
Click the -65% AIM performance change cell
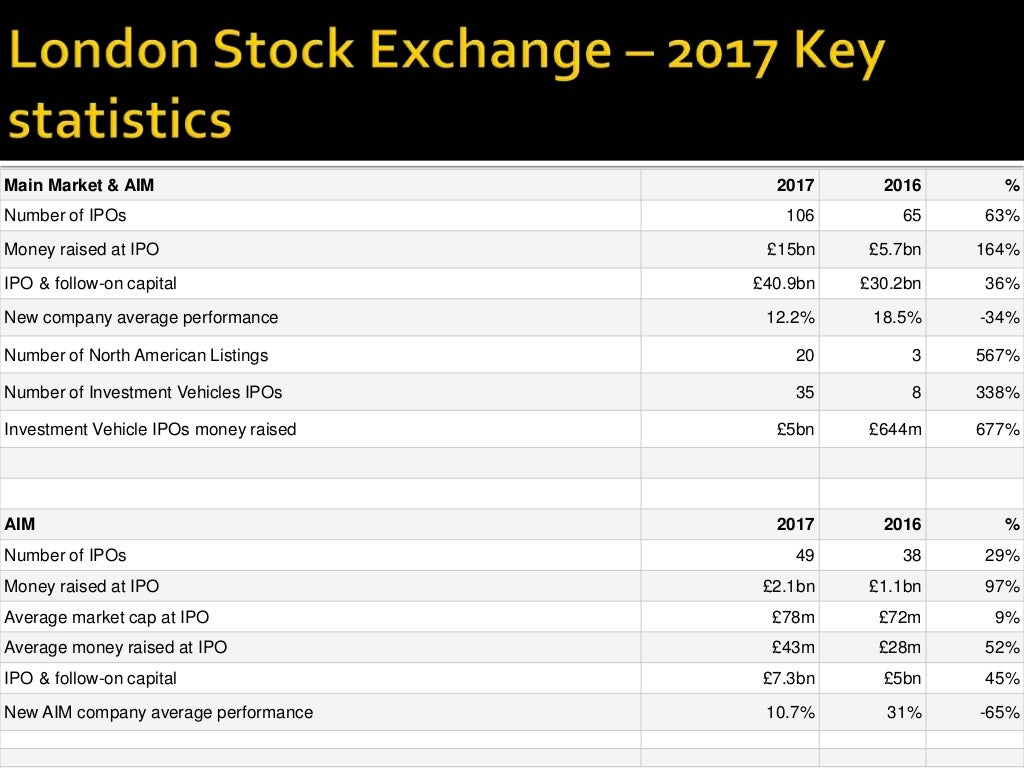pyautogui.click(x=975, y=712)
